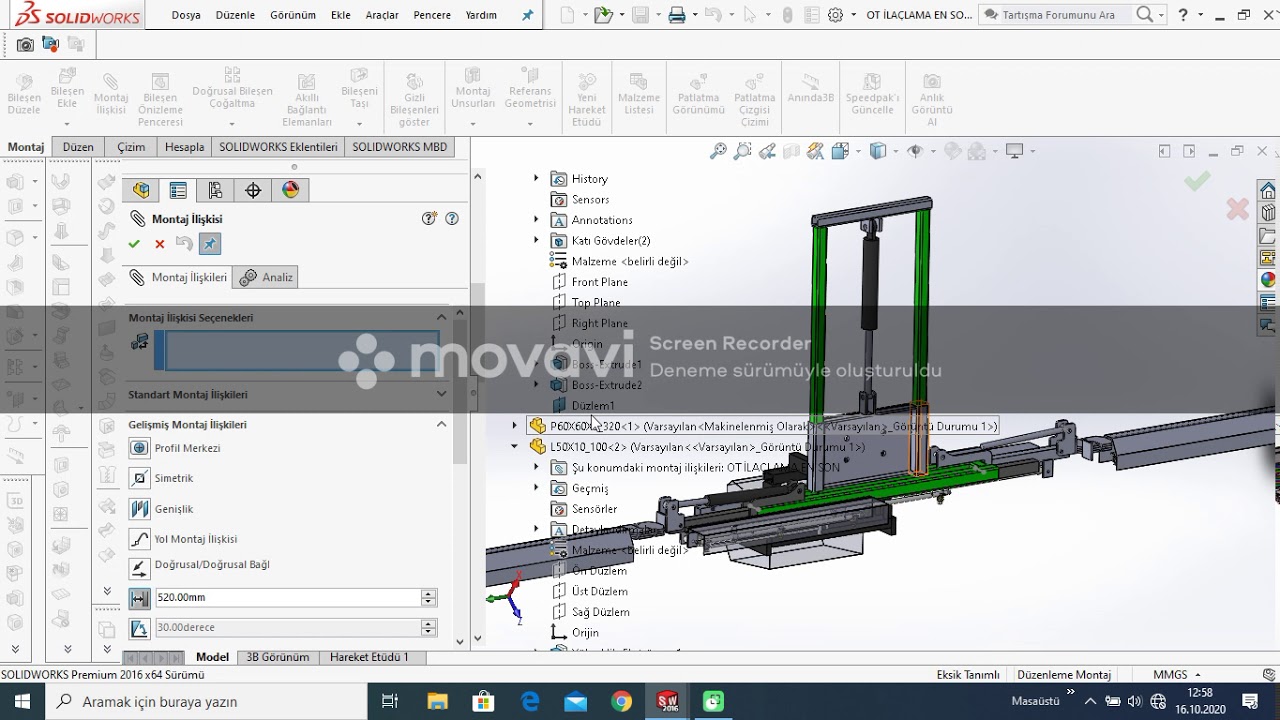This screenshot has height=720, width=1280.
Task: Open Google Chrome from the taskbar
Action: point(622,701)
